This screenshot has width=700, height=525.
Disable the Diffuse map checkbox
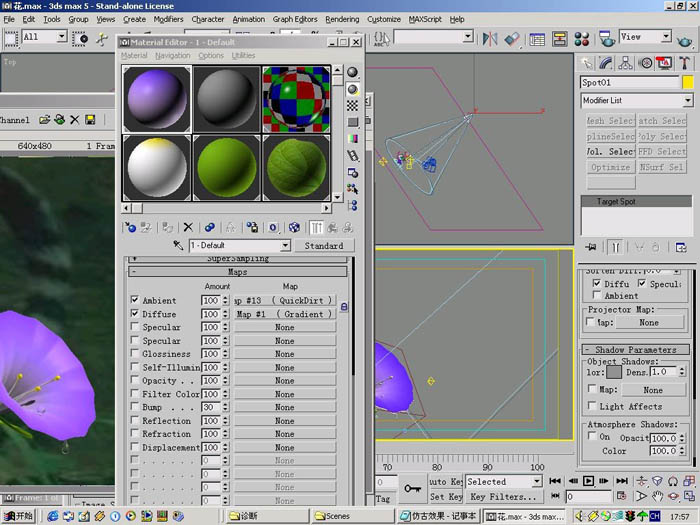(x=134, y=313)
